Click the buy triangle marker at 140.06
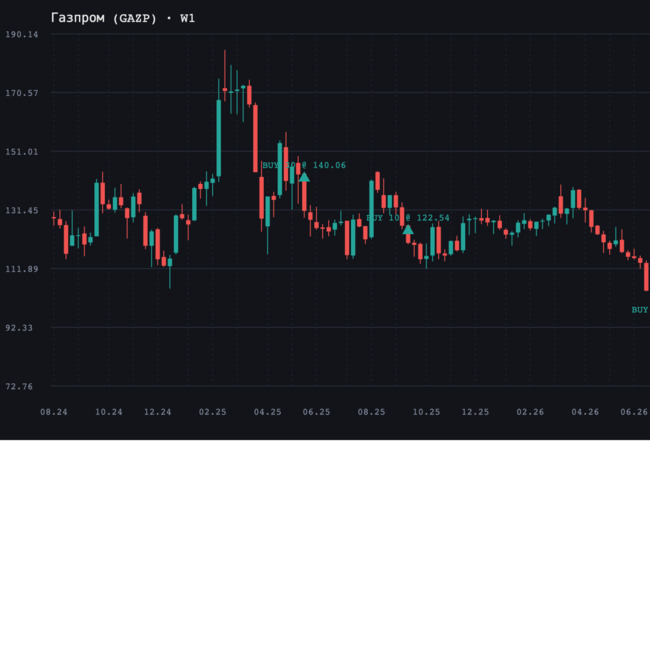This screenshot has height=650, width=650. [x=304, y=177]
